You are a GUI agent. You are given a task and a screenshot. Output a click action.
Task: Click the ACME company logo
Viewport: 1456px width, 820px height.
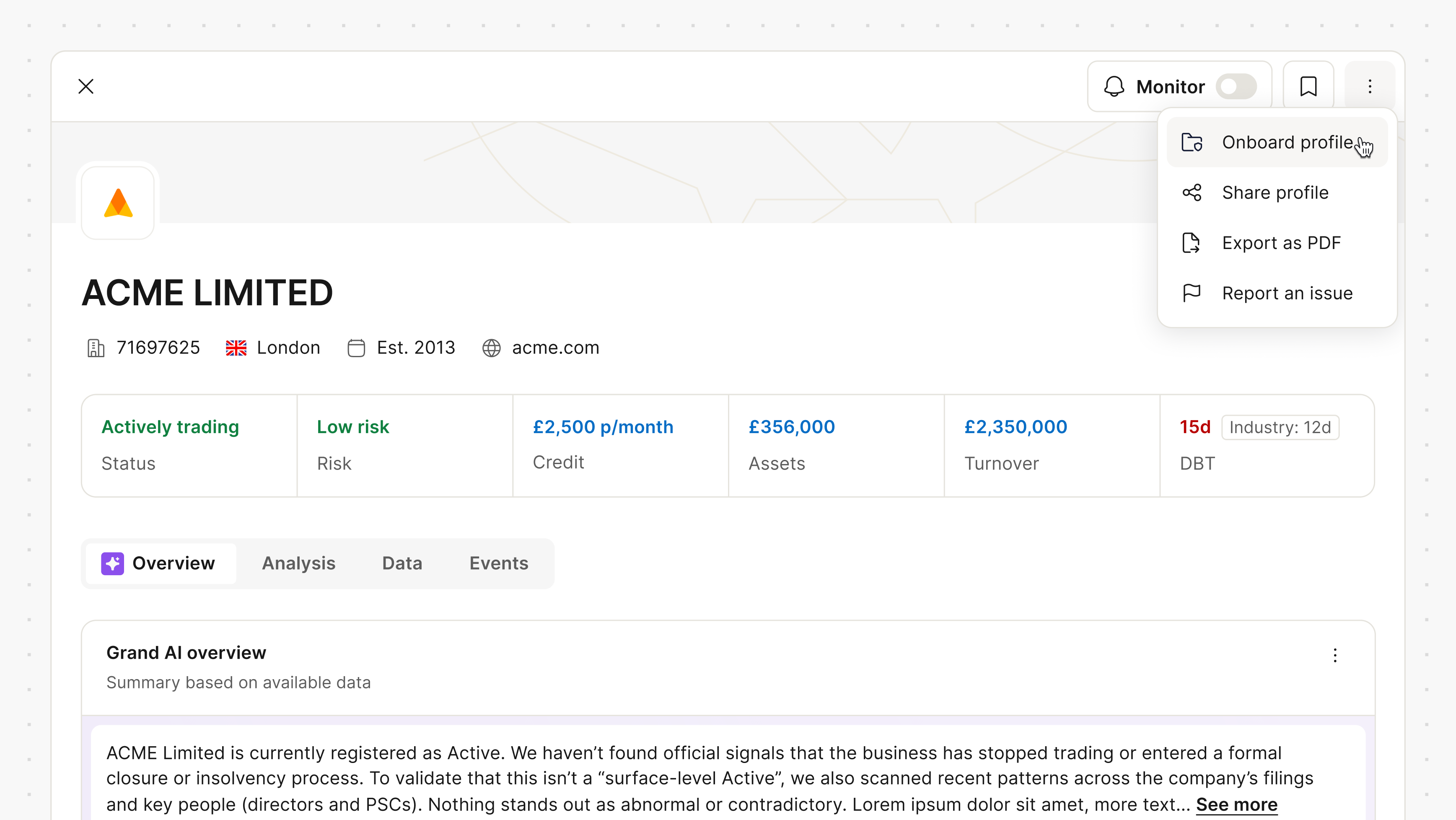pyautogui.click(x=118, y=202)
